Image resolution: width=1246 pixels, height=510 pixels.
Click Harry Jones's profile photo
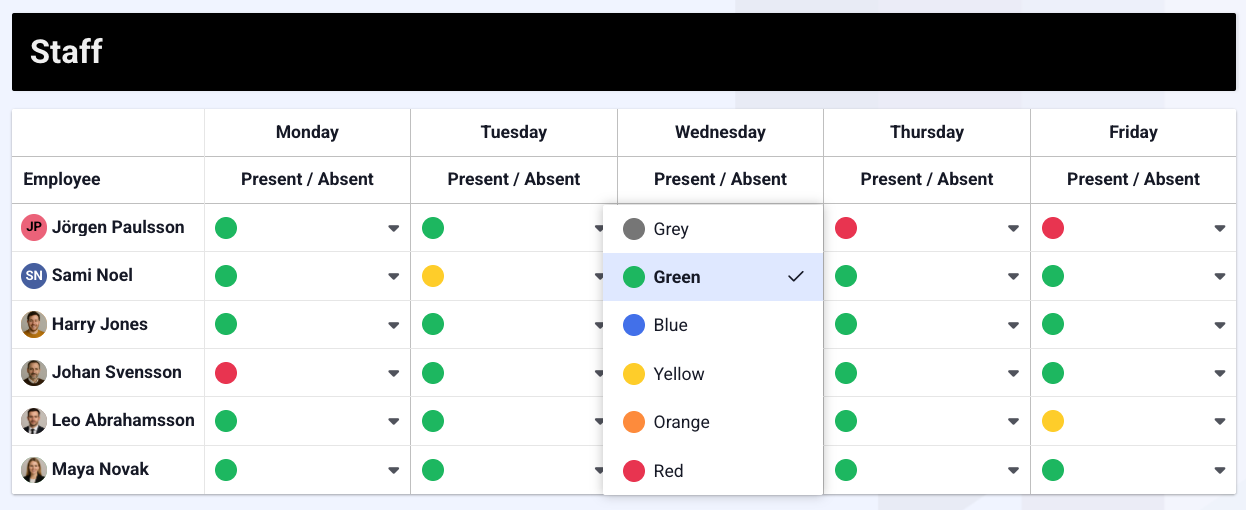coord(34,324)
